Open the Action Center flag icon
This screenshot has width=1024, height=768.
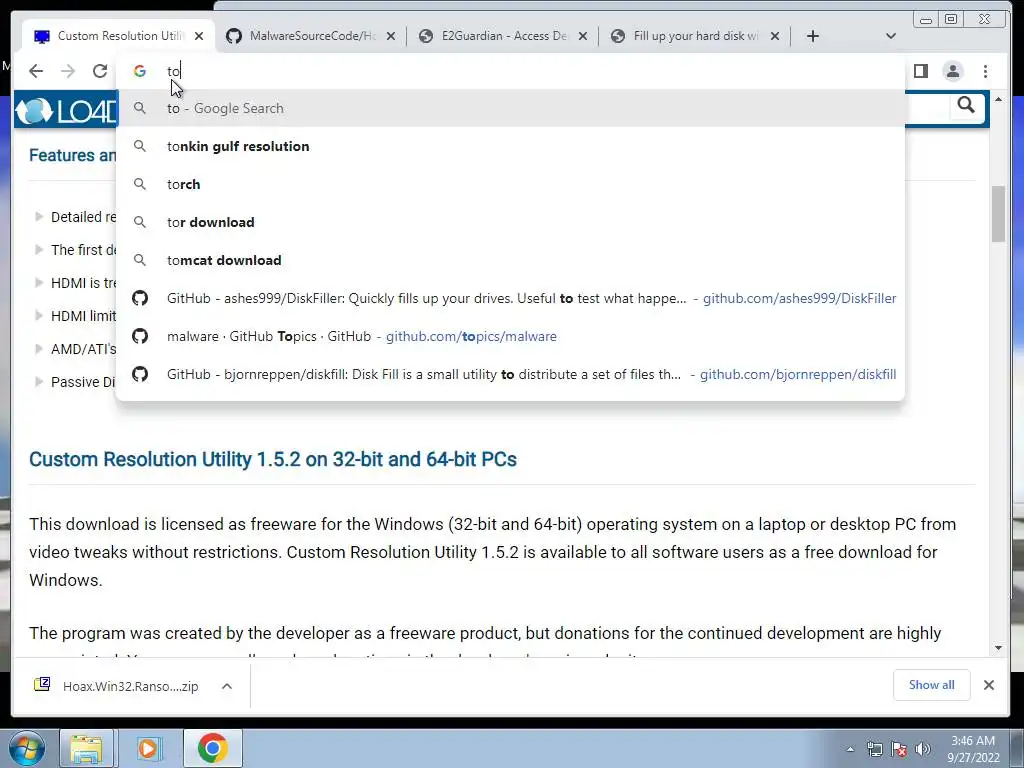click(899, 749)
